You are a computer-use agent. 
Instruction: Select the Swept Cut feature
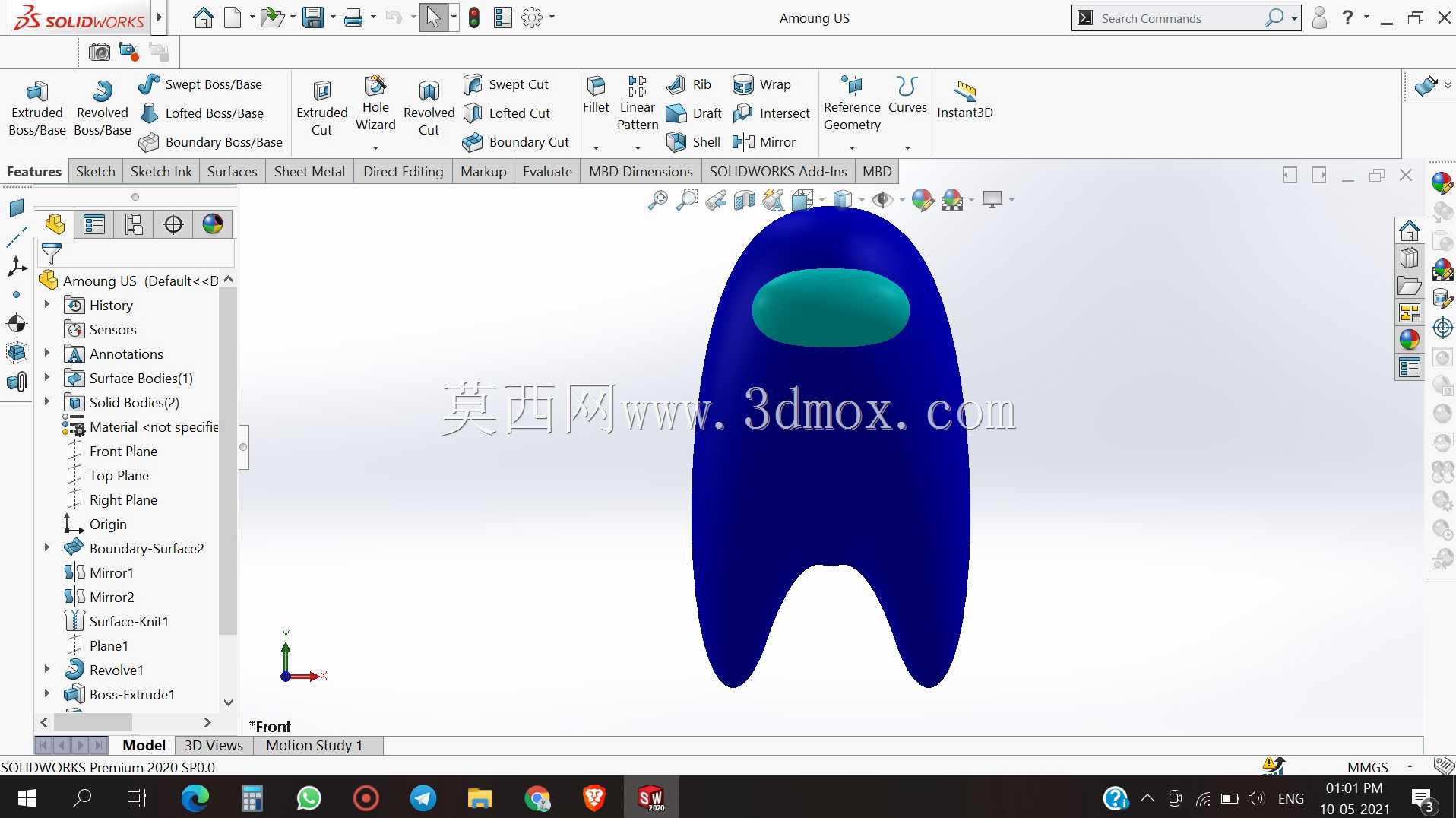(x=506, y=84)
